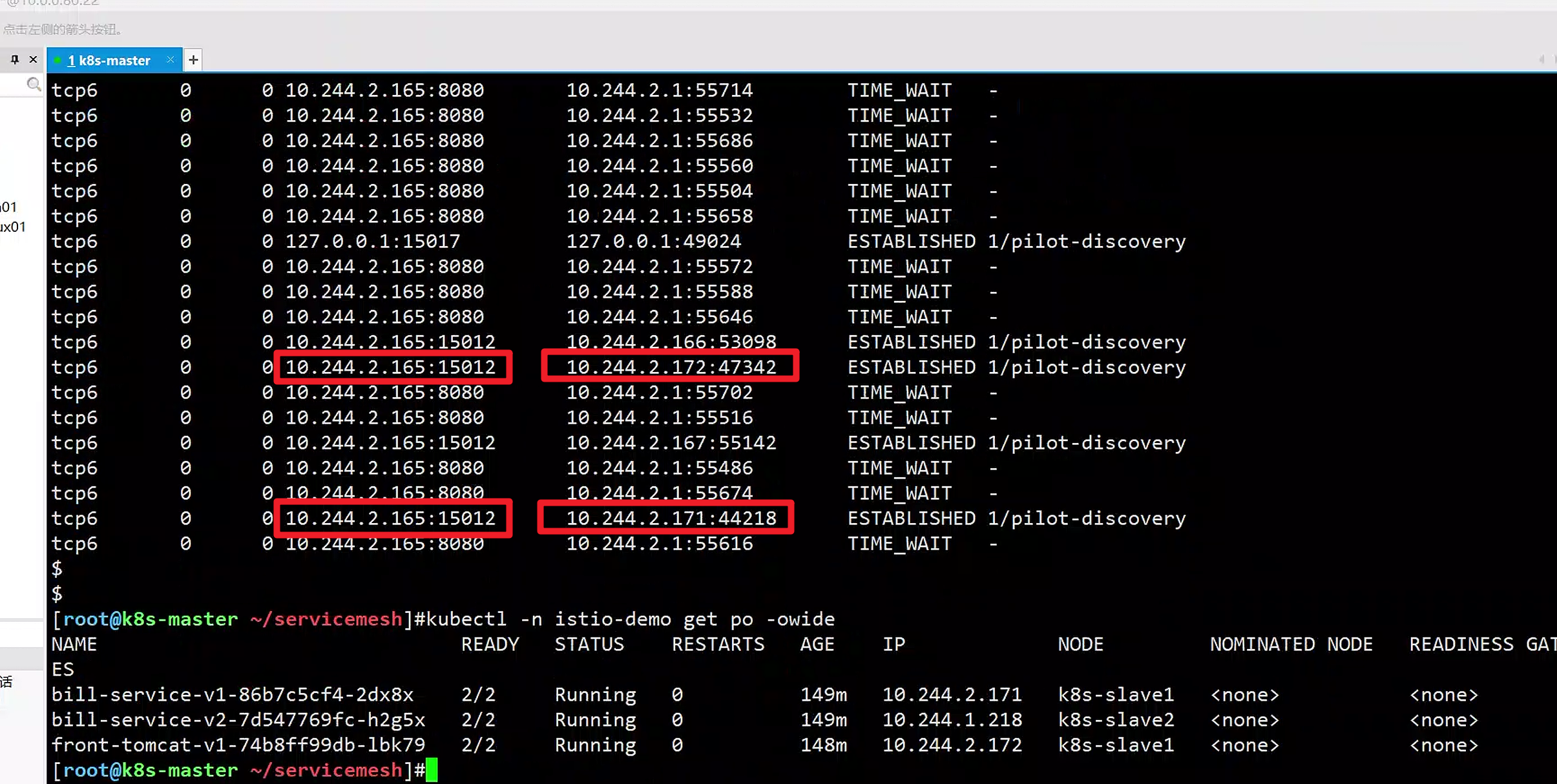
Task: Open a new session tab with plus
Action: (x=193, y=60)
